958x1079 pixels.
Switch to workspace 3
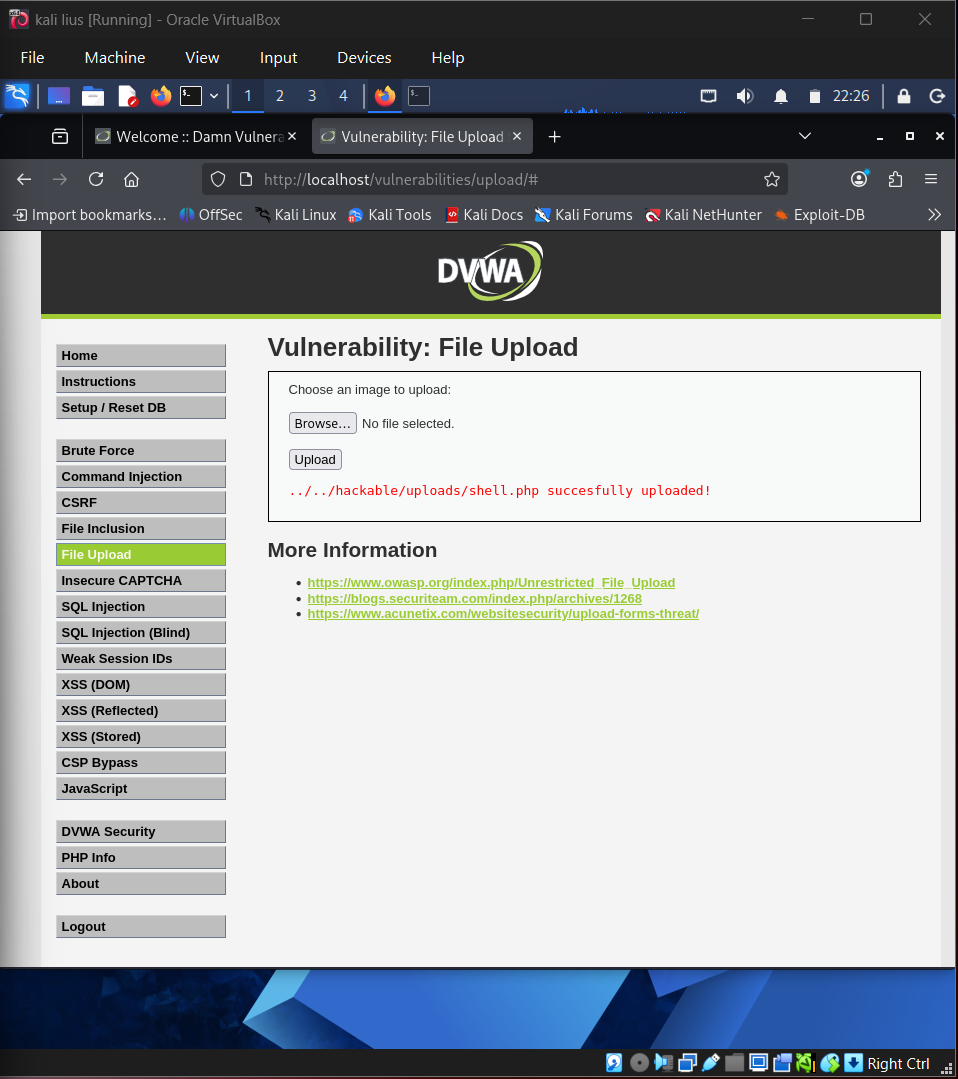tap(312, 96)
